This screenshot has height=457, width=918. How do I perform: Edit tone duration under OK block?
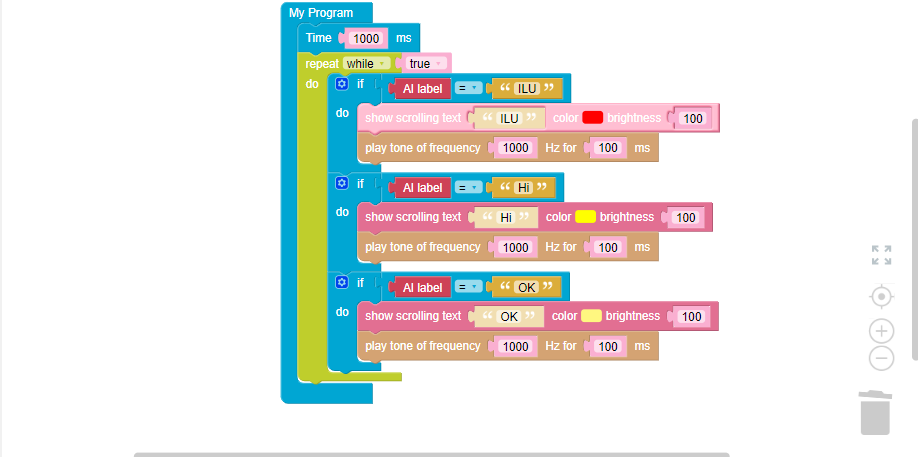pyautogui.click(x=608, y=346)
